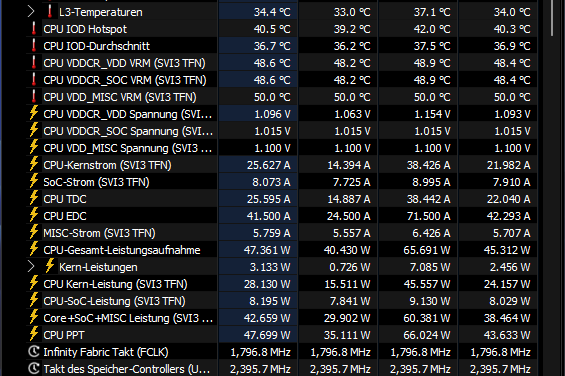Viewport: 565px width, 376px height.
Task: Select CPU Kern-Leistung (SVI3 TFN) label
Action: pyautogui.click(x=115, y=284)
